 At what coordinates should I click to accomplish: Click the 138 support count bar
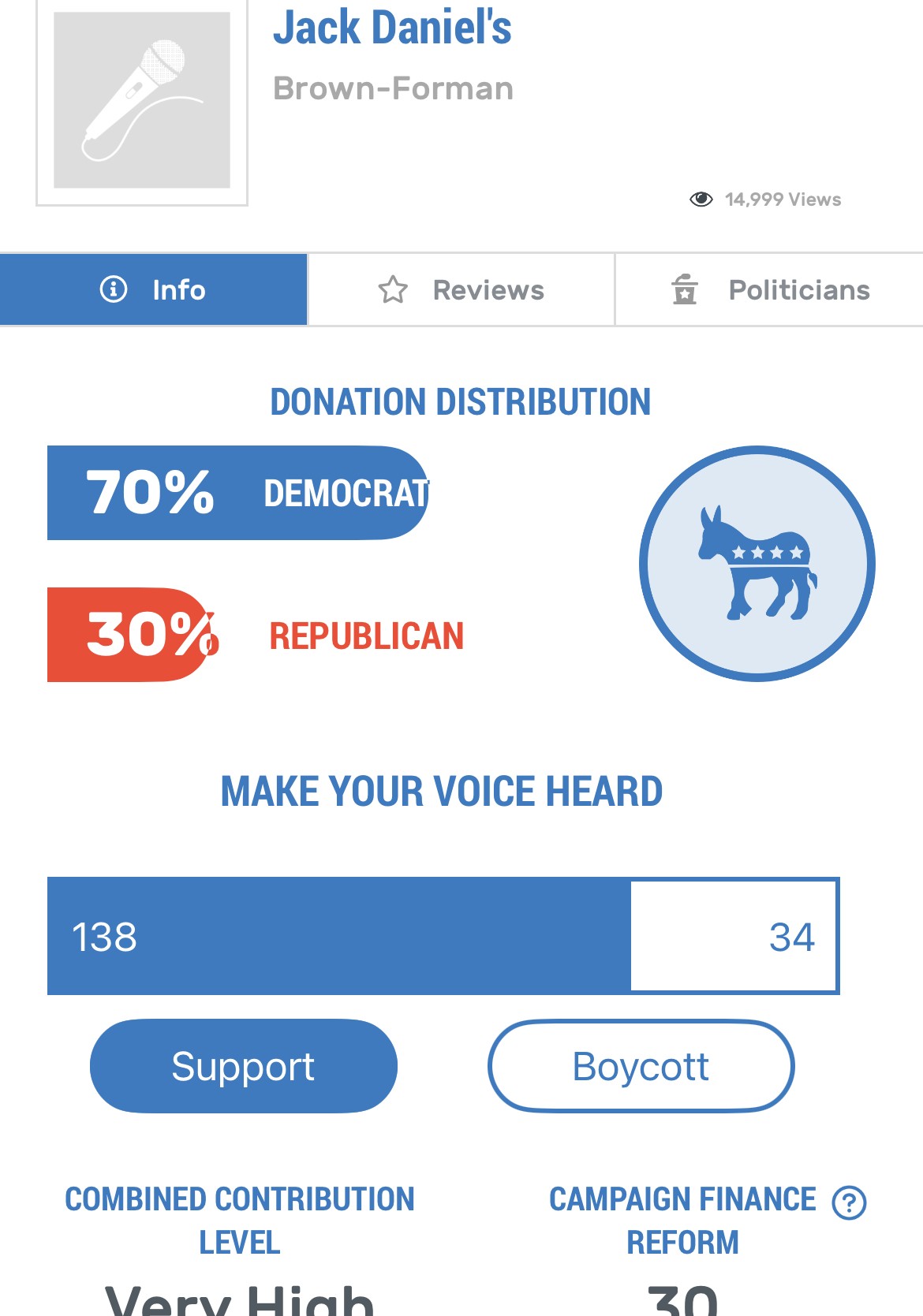click(x=339, y=936)
